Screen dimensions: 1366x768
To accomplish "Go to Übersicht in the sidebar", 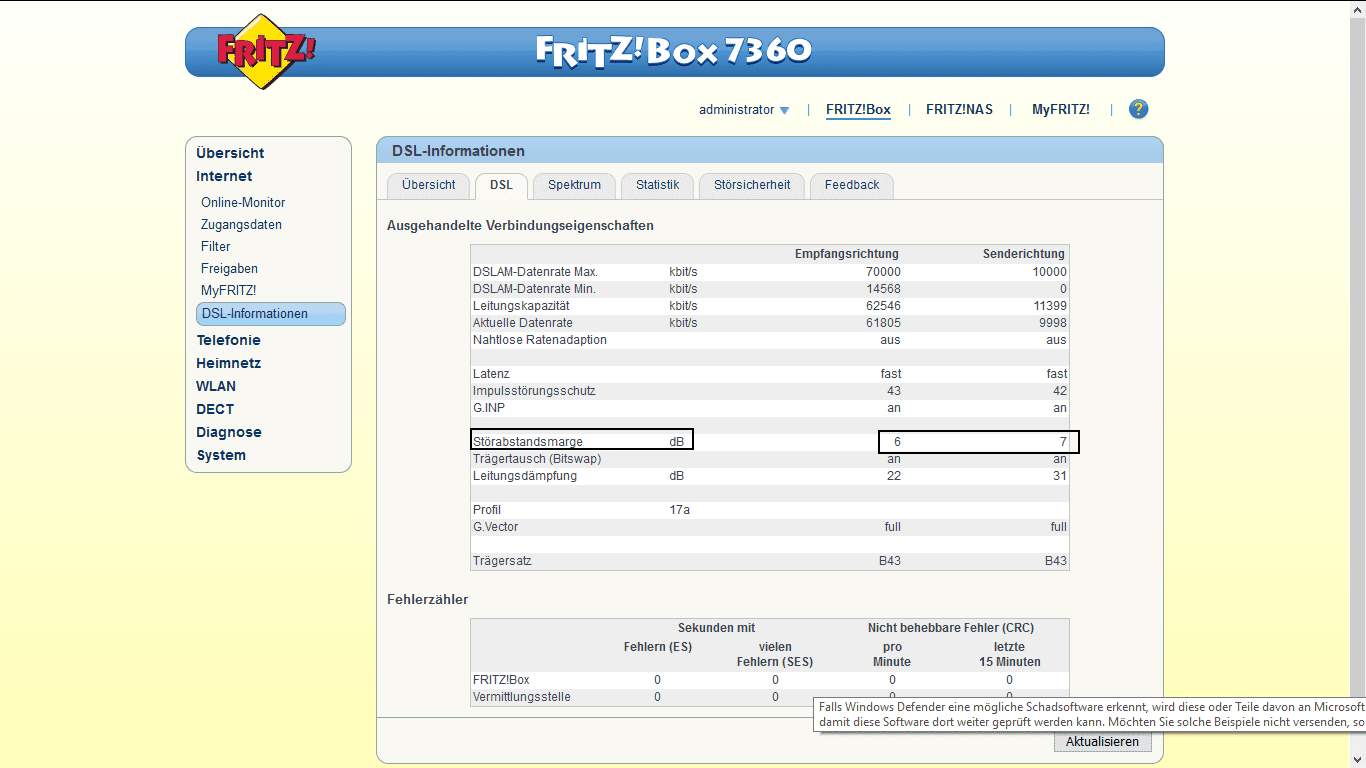I will tap(230, 153).
